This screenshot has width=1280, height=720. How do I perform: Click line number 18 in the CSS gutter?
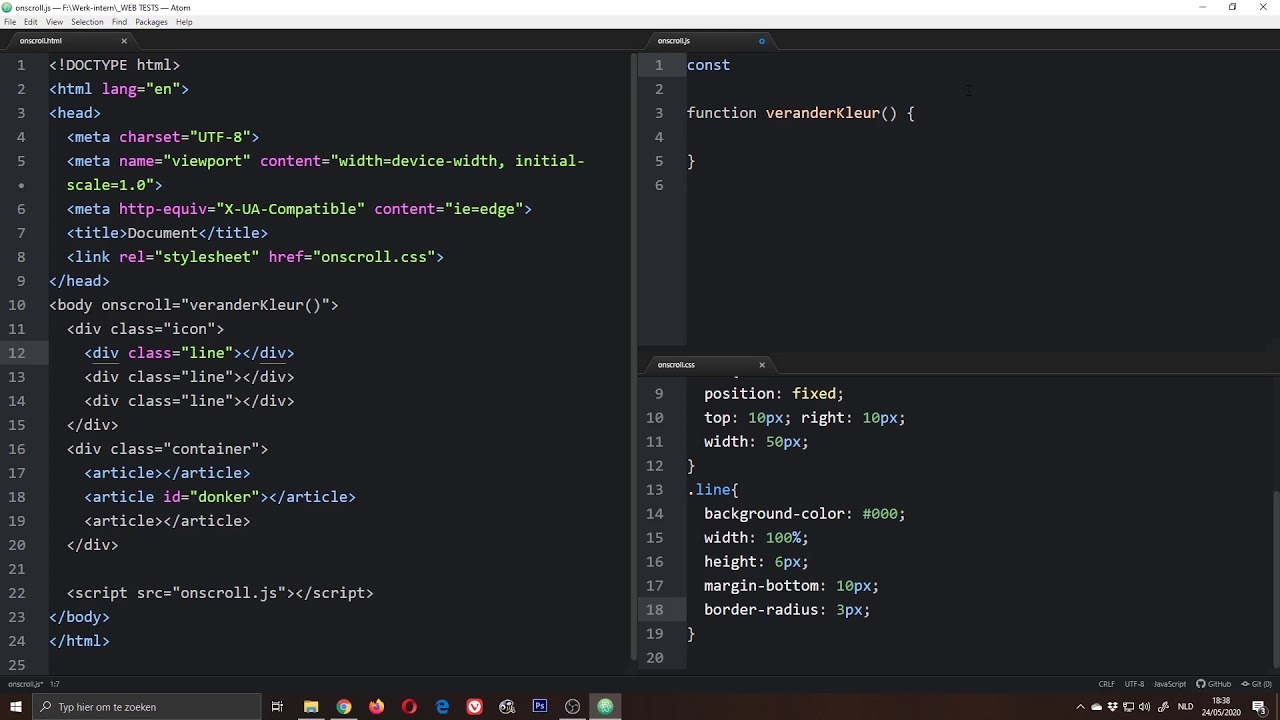coord(654,610)
